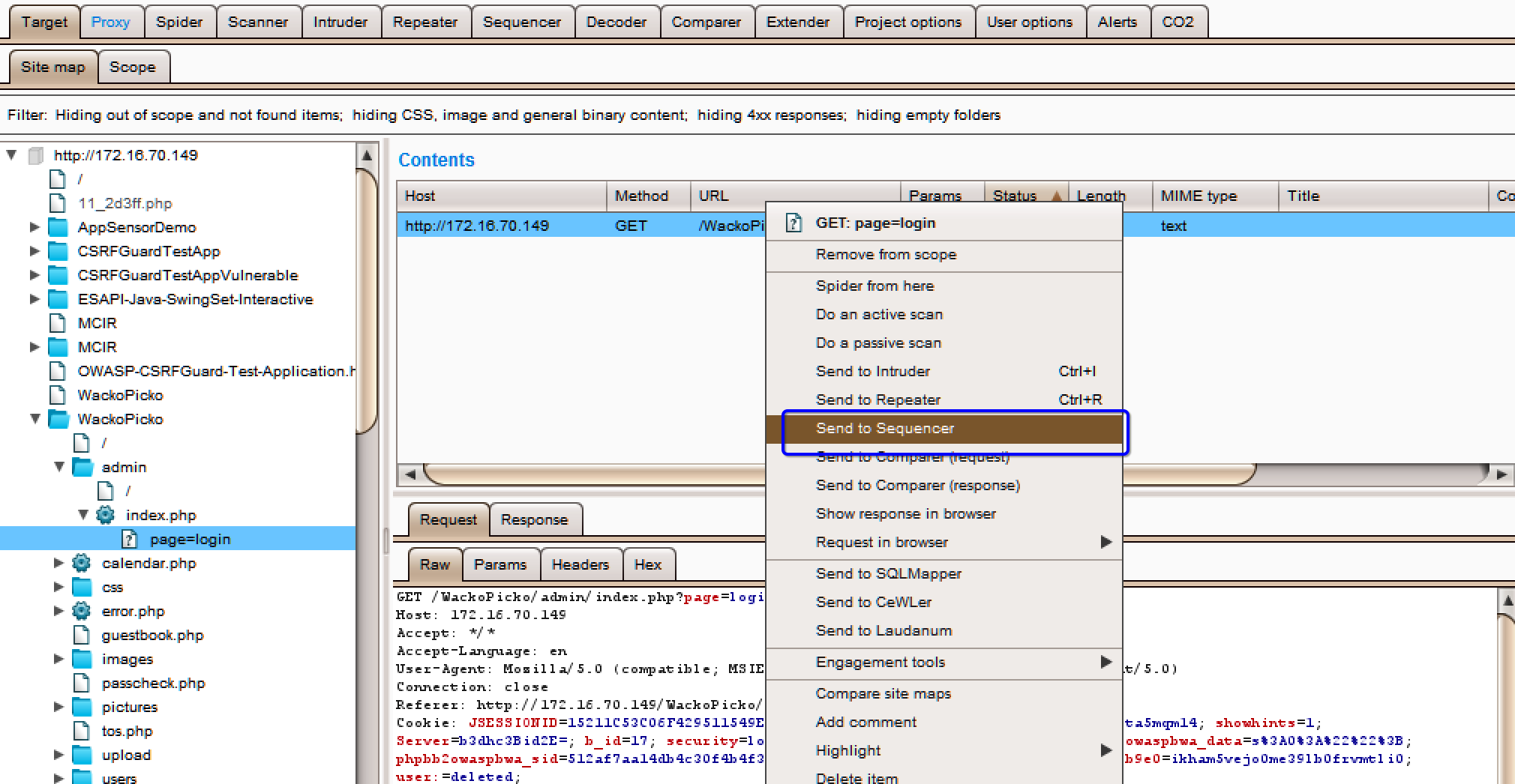Click the horizontal scrollbar right arrow

1502,474
